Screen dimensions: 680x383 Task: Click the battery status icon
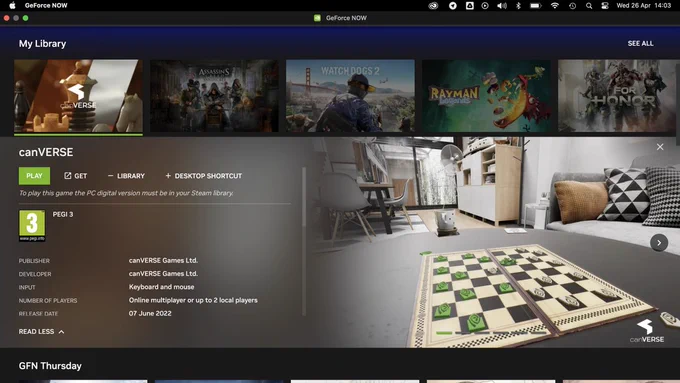[536, 6]
